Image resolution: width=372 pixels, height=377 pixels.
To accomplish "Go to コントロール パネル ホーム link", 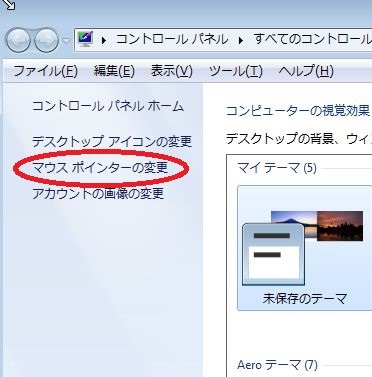I will (x=108, y=106).
